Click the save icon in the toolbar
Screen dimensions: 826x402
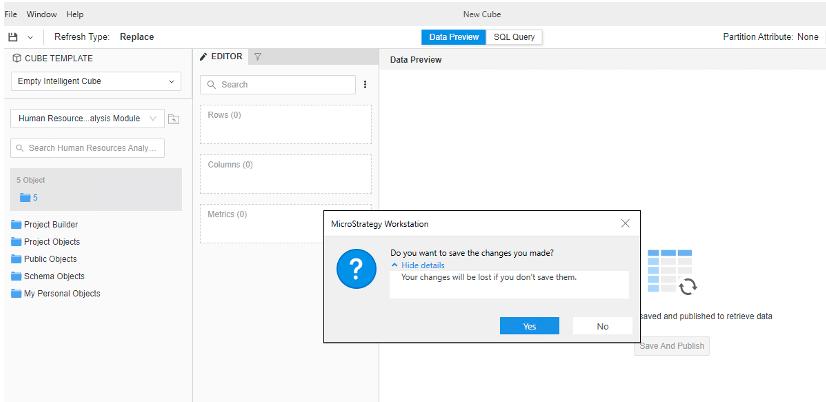coord(13,37)
